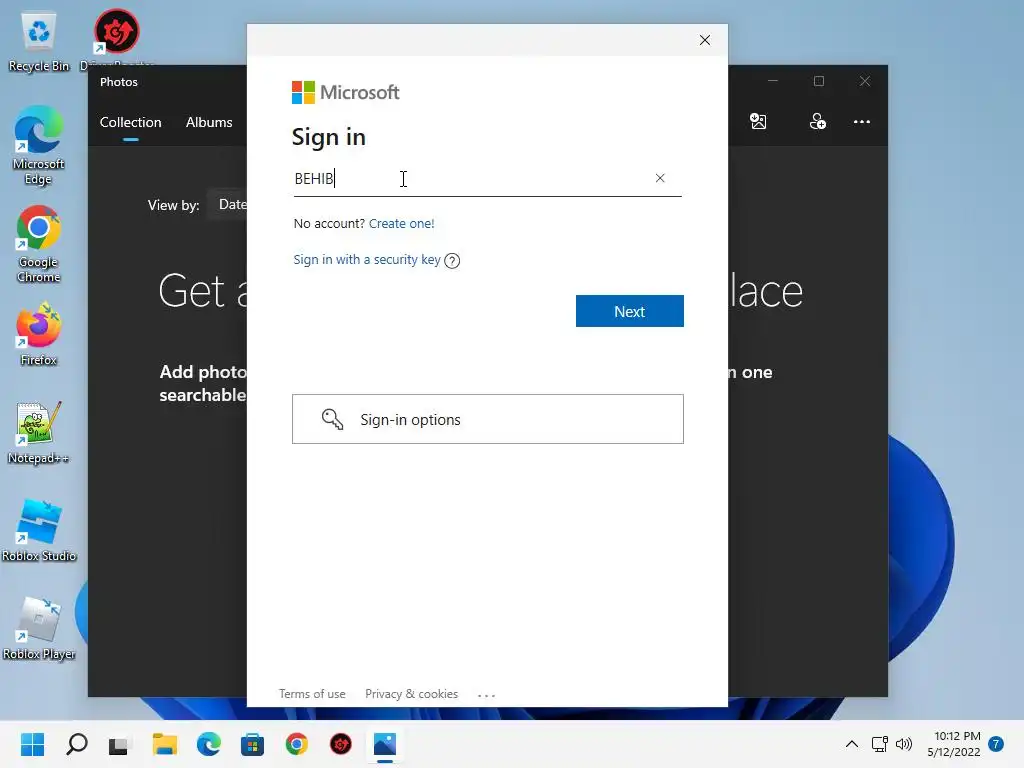The image size is (1024, 768).
Task: Open Microsoft Store from taskbar
Action: 252,744
